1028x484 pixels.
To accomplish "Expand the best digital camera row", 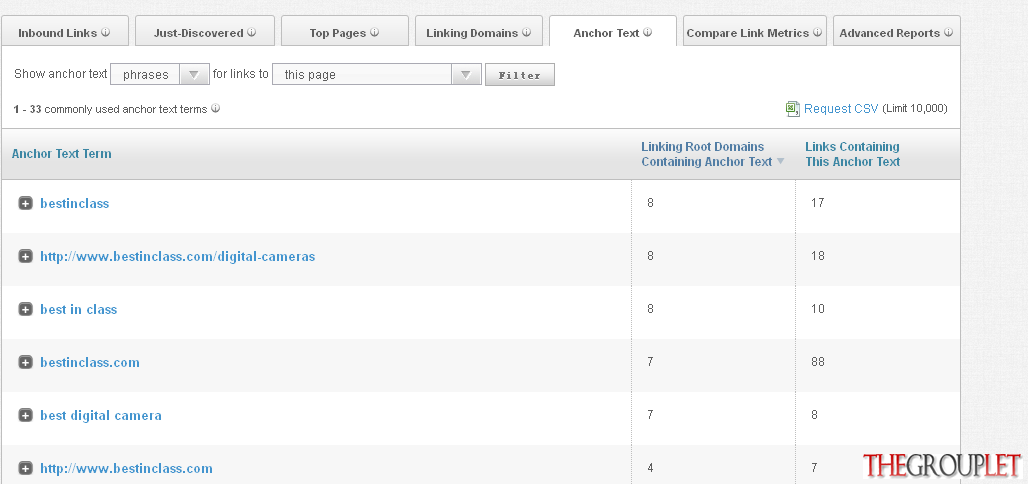I will [x=25, y=415].
